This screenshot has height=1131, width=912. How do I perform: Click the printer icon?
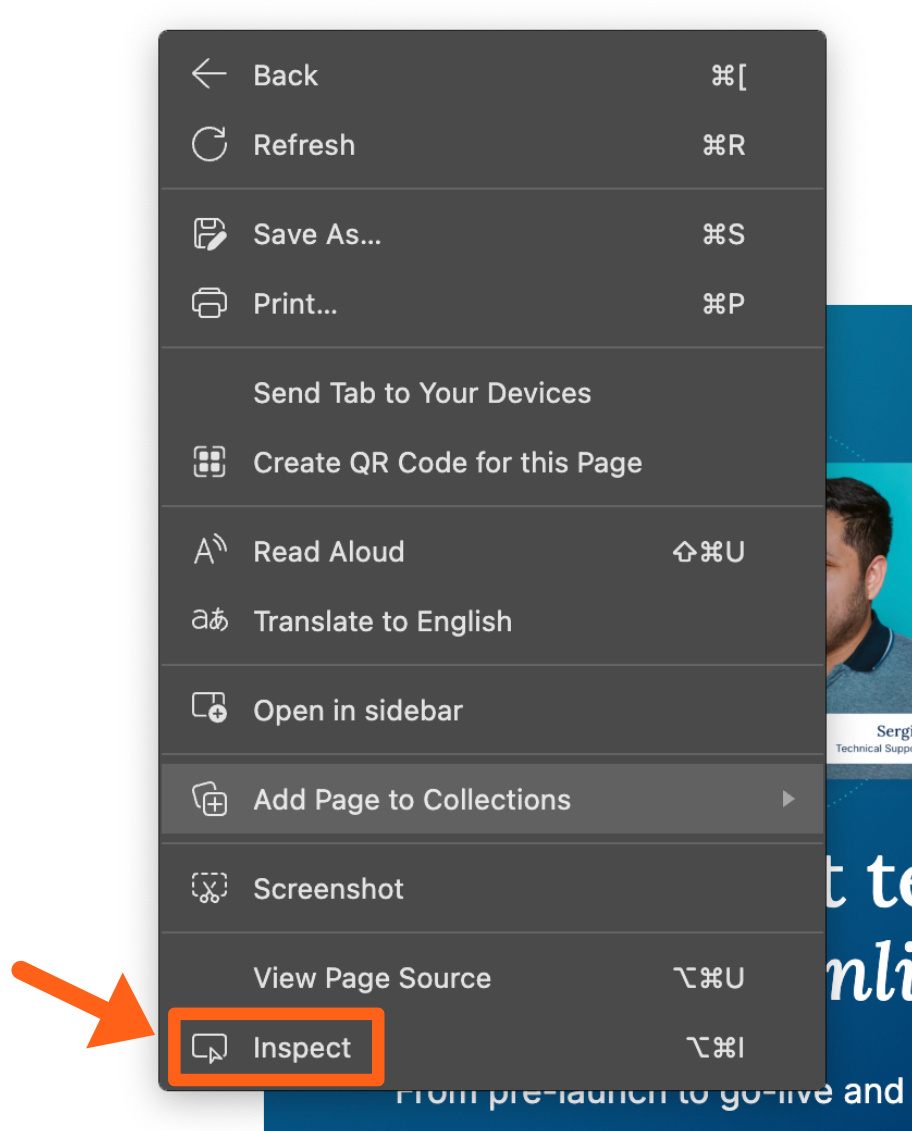[x=209, y=303]
